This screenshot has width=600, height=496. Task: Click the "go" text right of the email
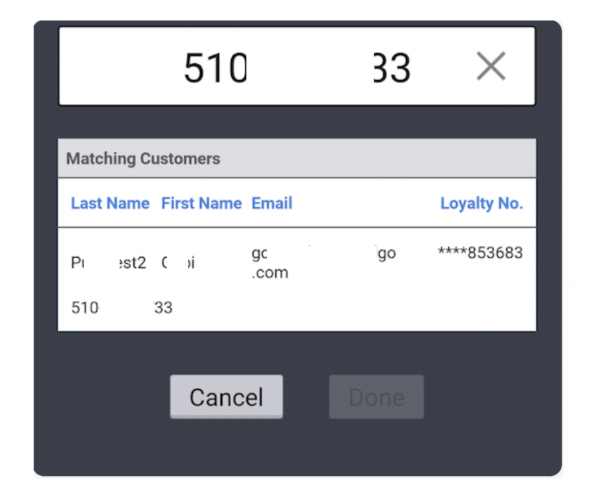386,253
